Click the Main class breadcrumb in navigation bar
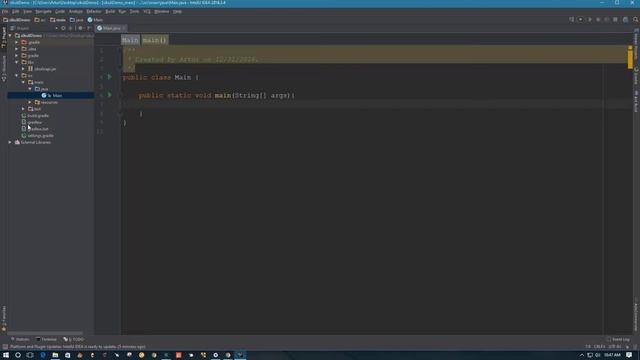 95,20
